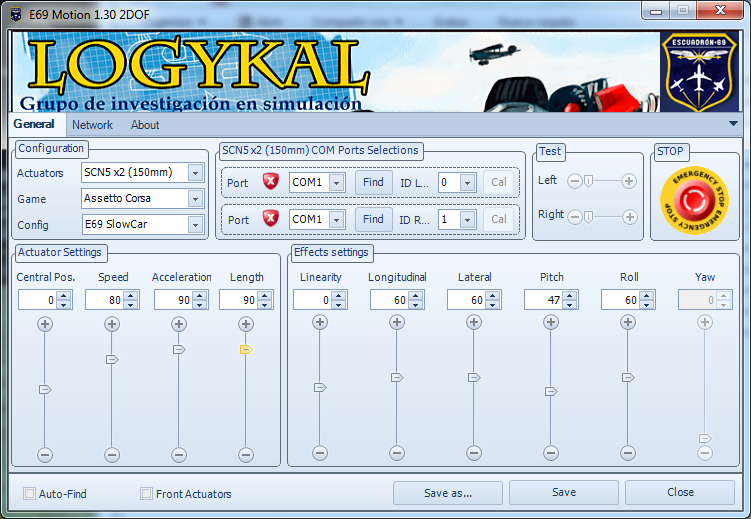The width and height of the screenshot is (751, 519).
Task: Open the first Port COM1 dropdown
Action: coord(337,183)
